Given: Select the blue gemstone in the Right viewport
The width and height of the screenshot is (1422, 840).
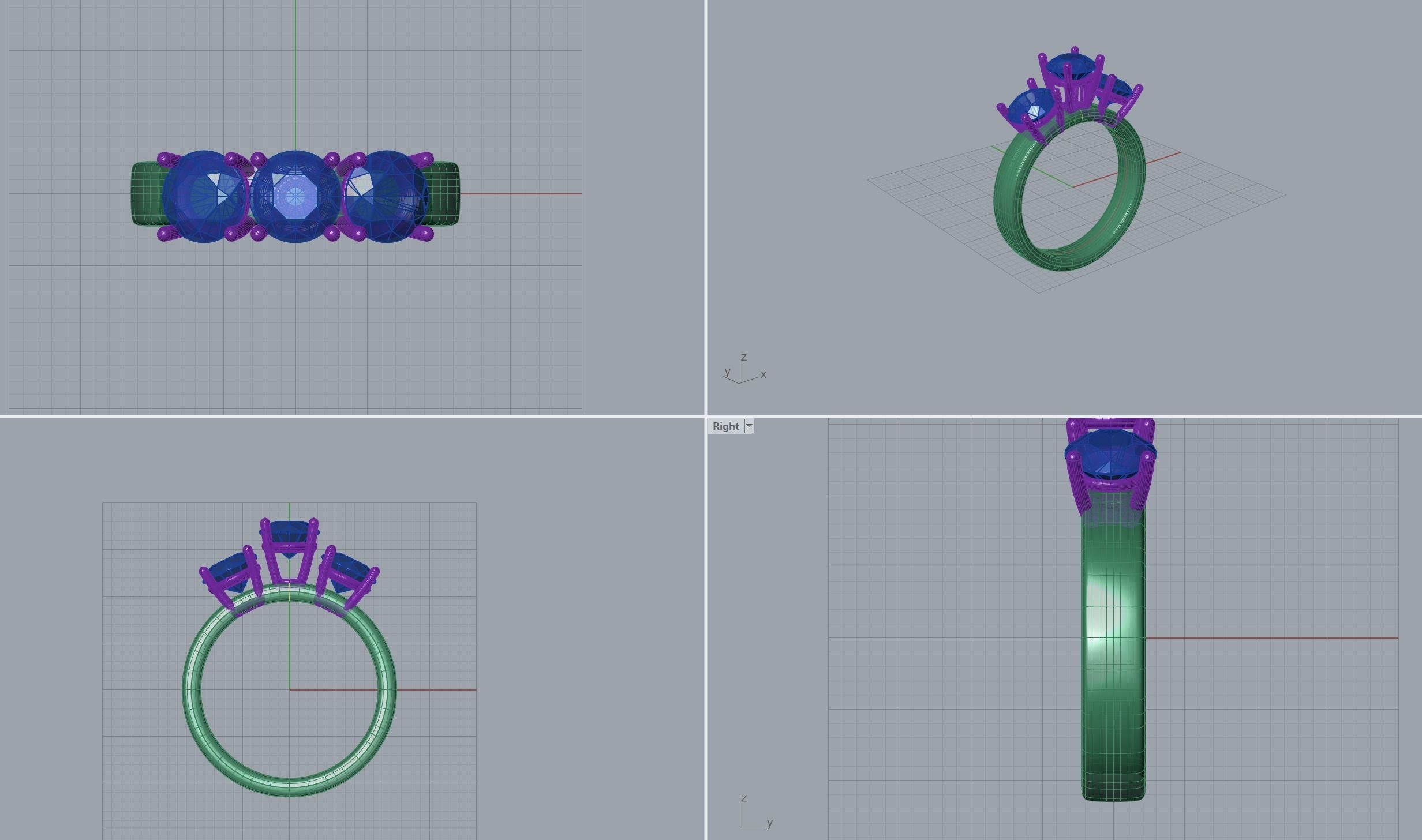Looking at the screenshot, I should tap(1110, 455).
